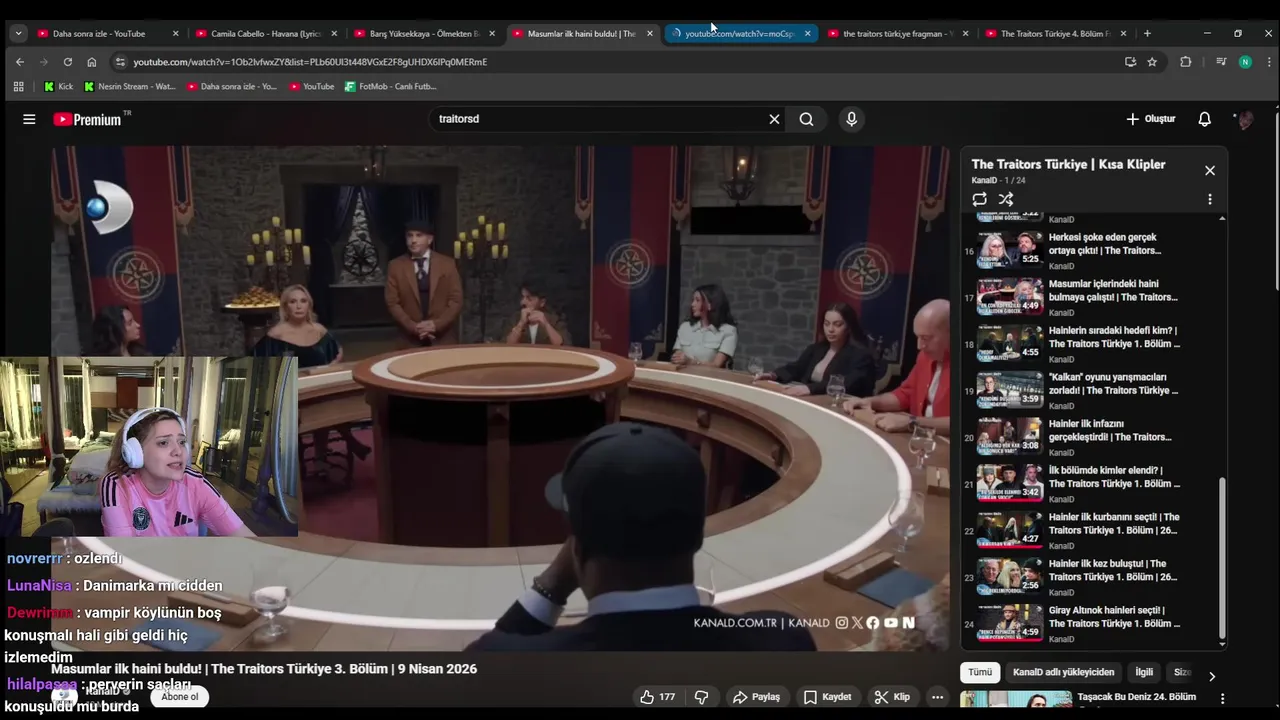Image resolution: width=1280 pixels, height=720 pixels.
Task: Install app icon in address bar
Action: coord(1130,62)
